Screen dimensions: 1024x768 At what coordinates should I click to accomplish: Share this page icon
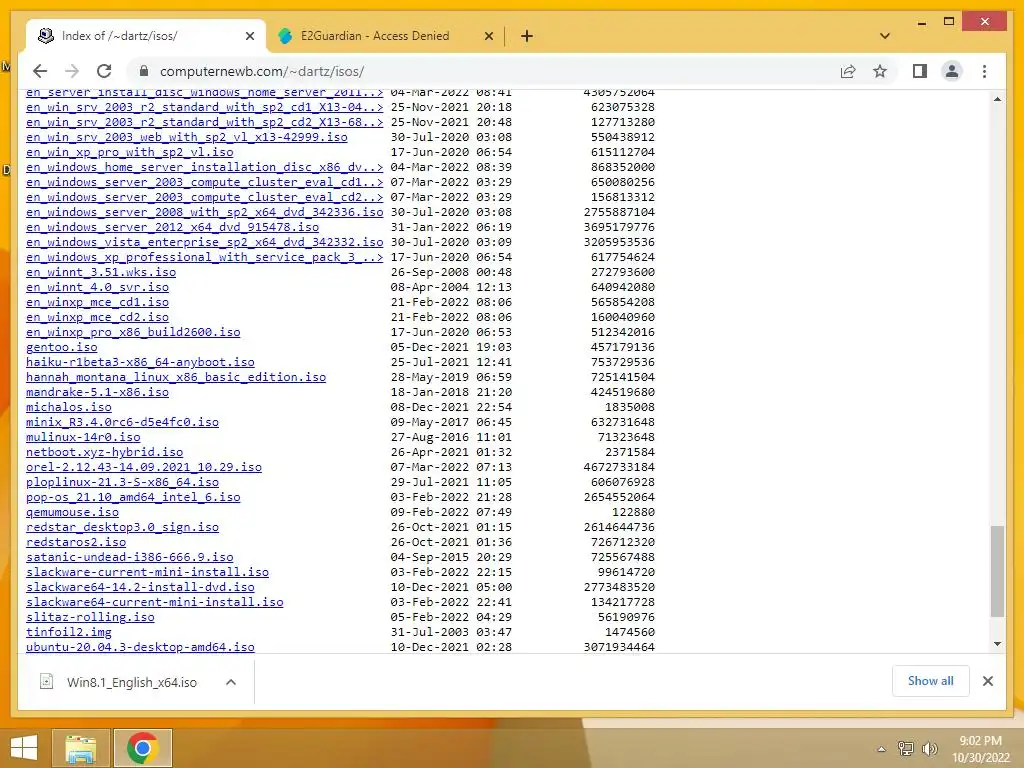tap(848, 71)
